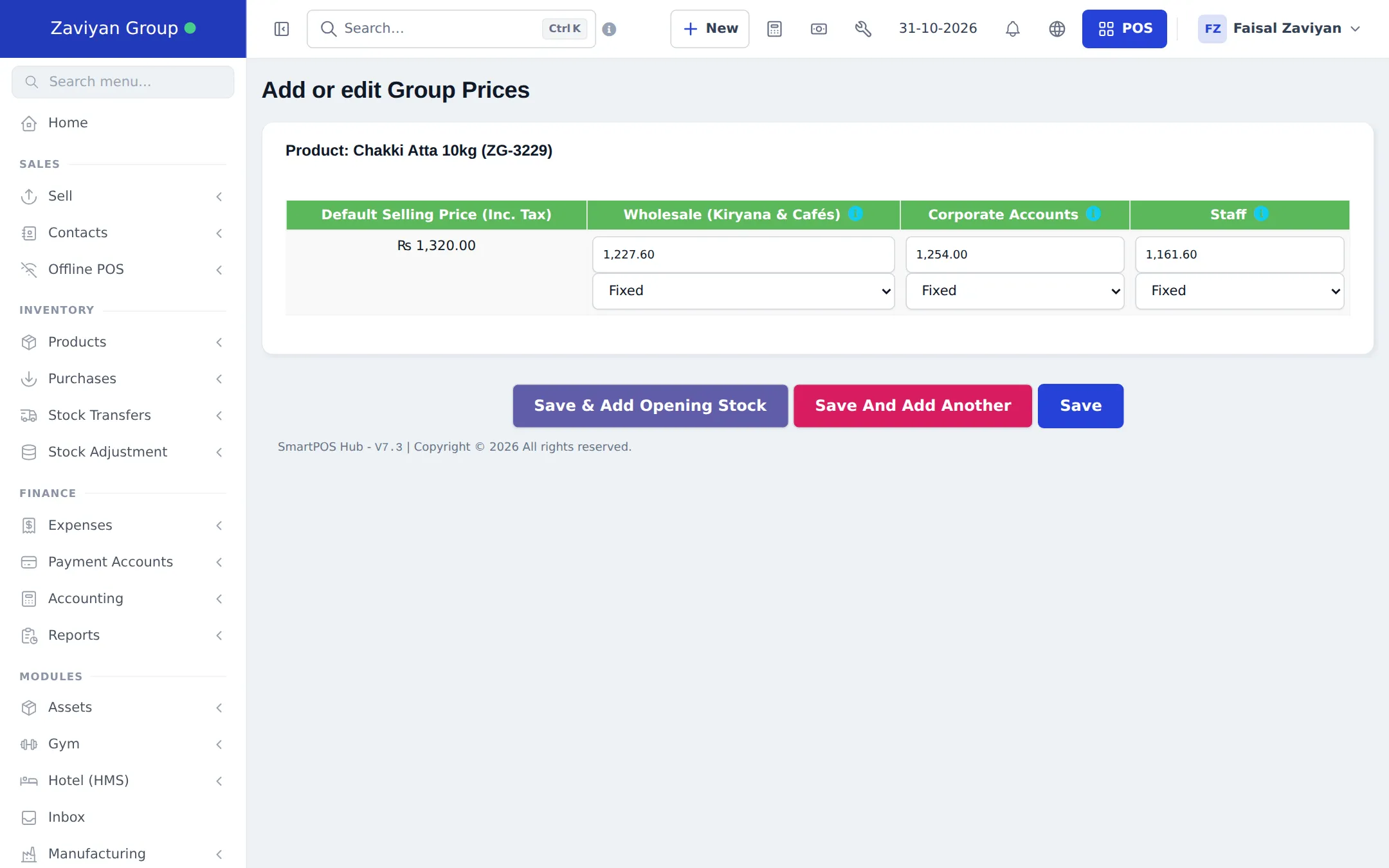Image resolution: width=1389 pixels, height=868 pixels.
Task: Click the Contacts menu icon
Action: click(29, 233)
